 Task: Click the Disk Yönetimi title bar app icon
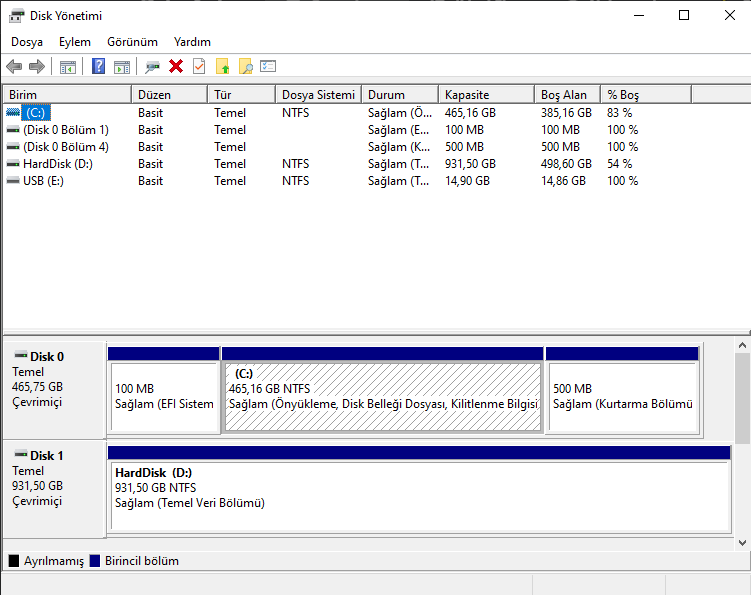click(16, 16)
